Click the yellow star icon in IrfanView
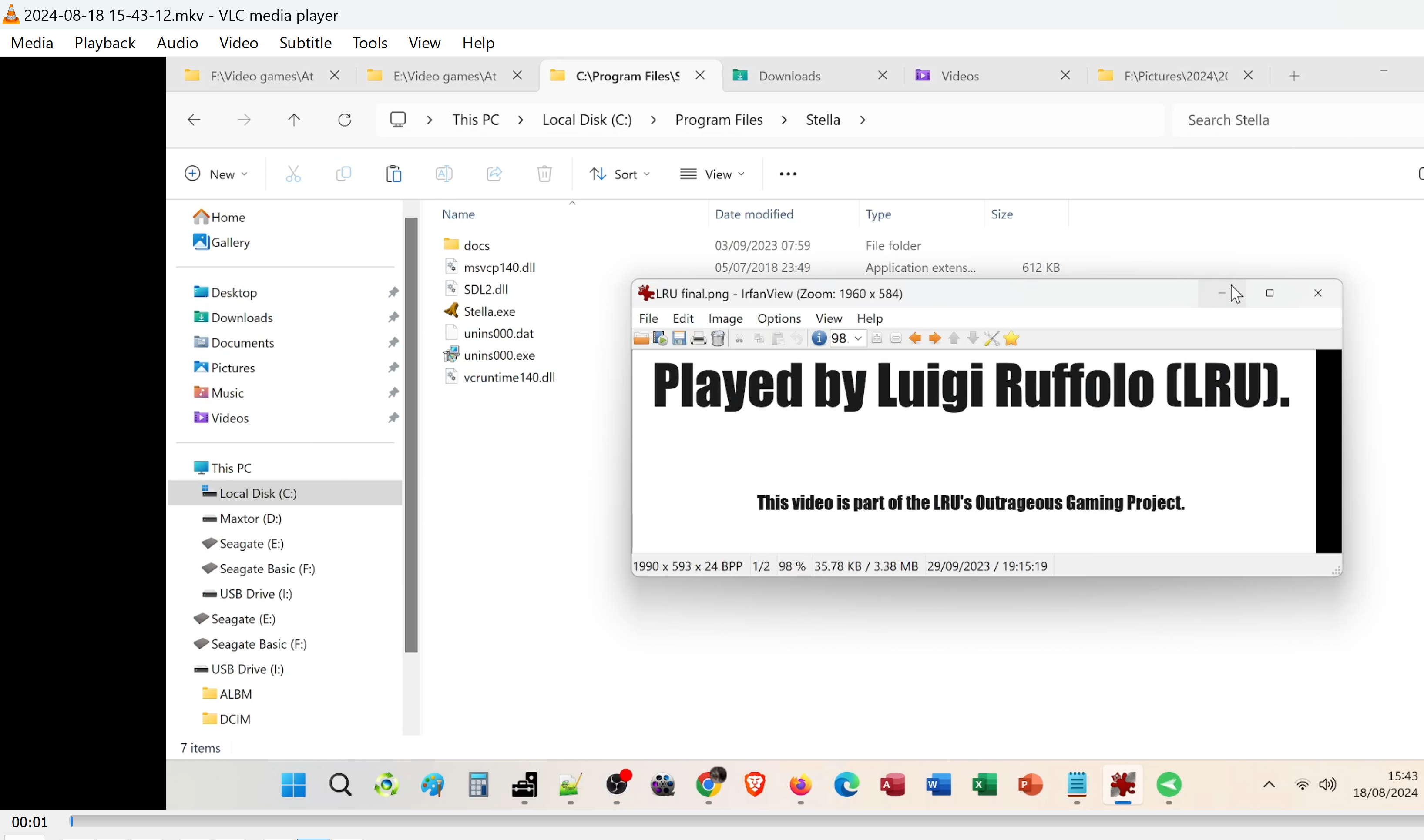 [1011, 338]
